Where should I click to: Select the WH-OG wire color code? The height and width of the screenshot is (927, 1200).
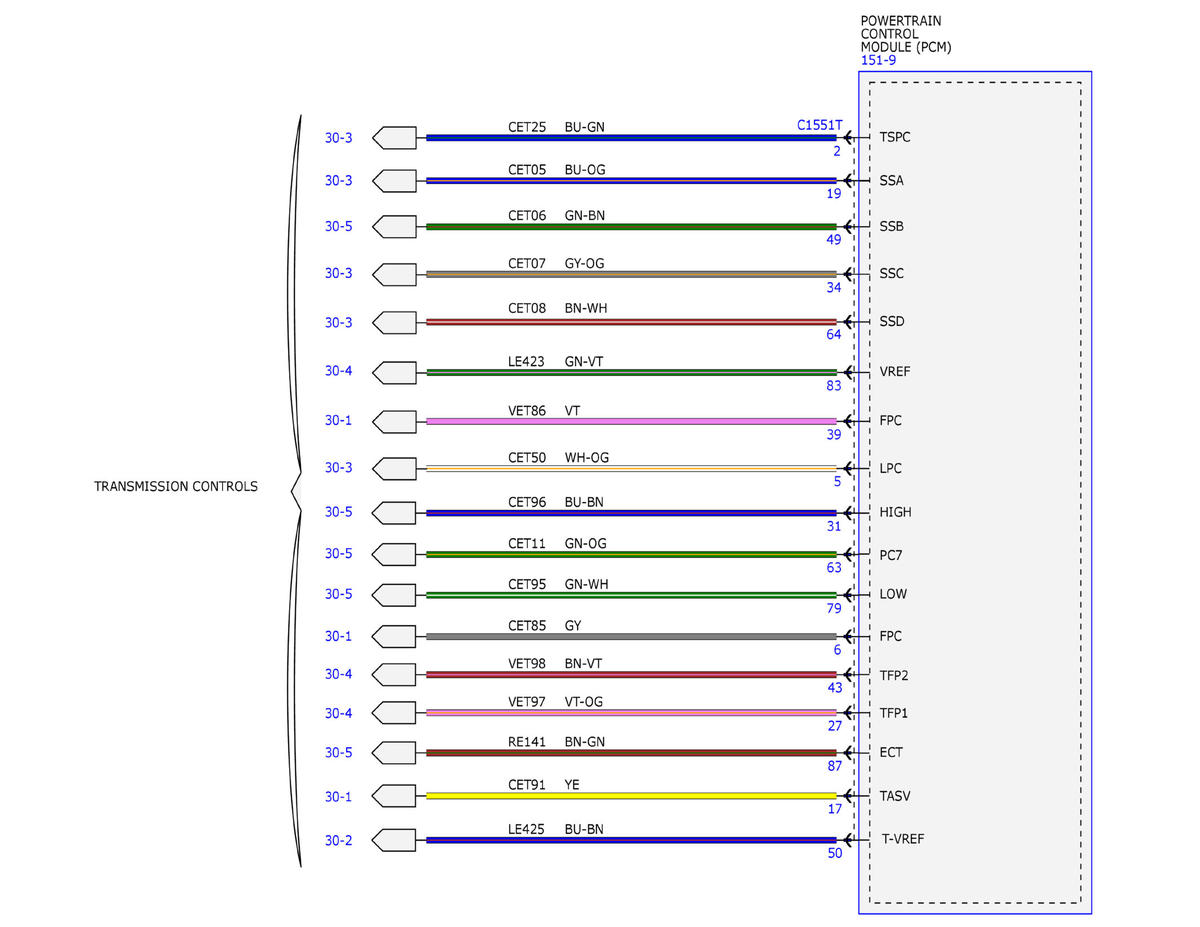click(x=587, y=457)
